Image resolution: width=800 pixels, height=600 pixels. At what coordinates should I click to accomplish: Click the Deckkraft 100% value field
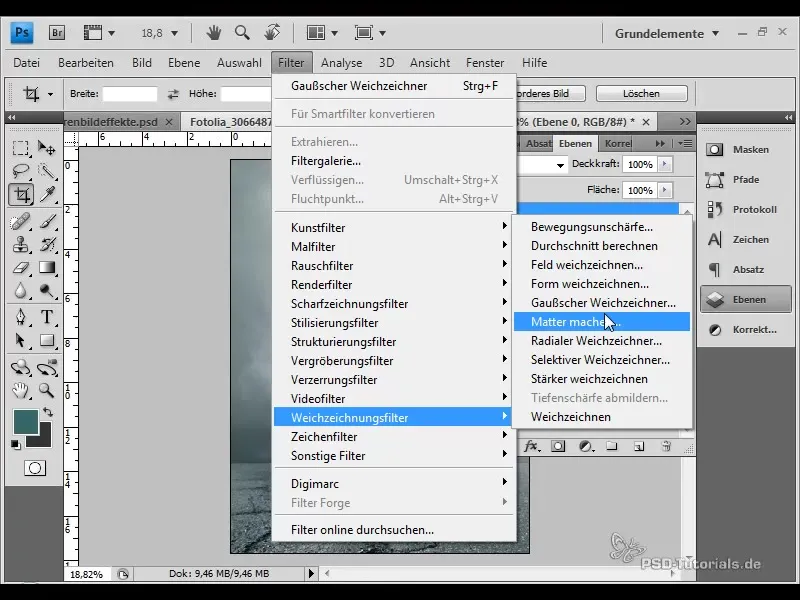point(640,164)
